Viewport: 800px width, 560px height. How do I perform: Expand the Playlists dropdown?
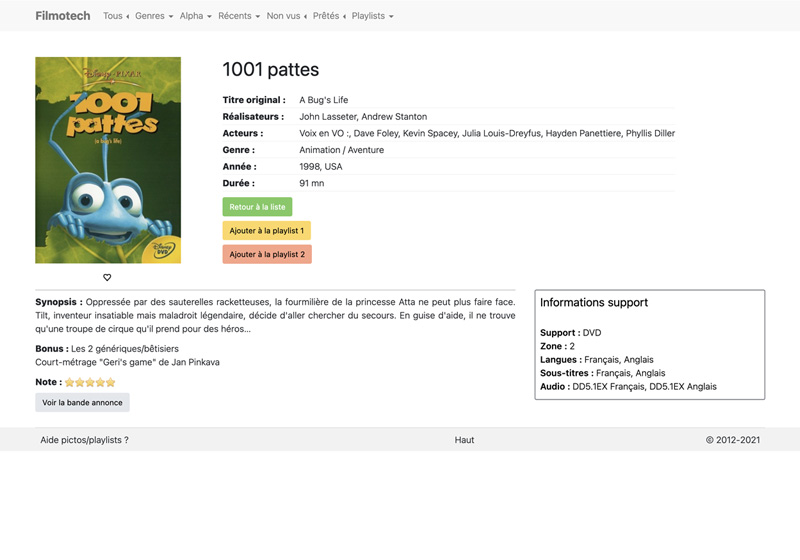[x=372, y=16]
